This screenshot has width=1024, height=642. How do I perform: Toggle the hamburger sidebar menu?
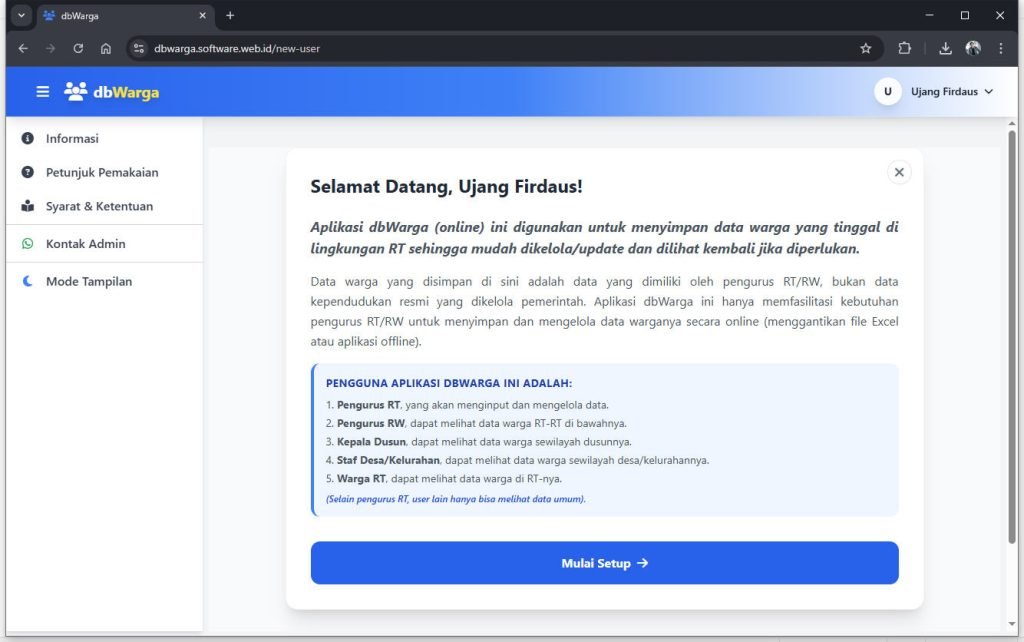pos(43,92)
